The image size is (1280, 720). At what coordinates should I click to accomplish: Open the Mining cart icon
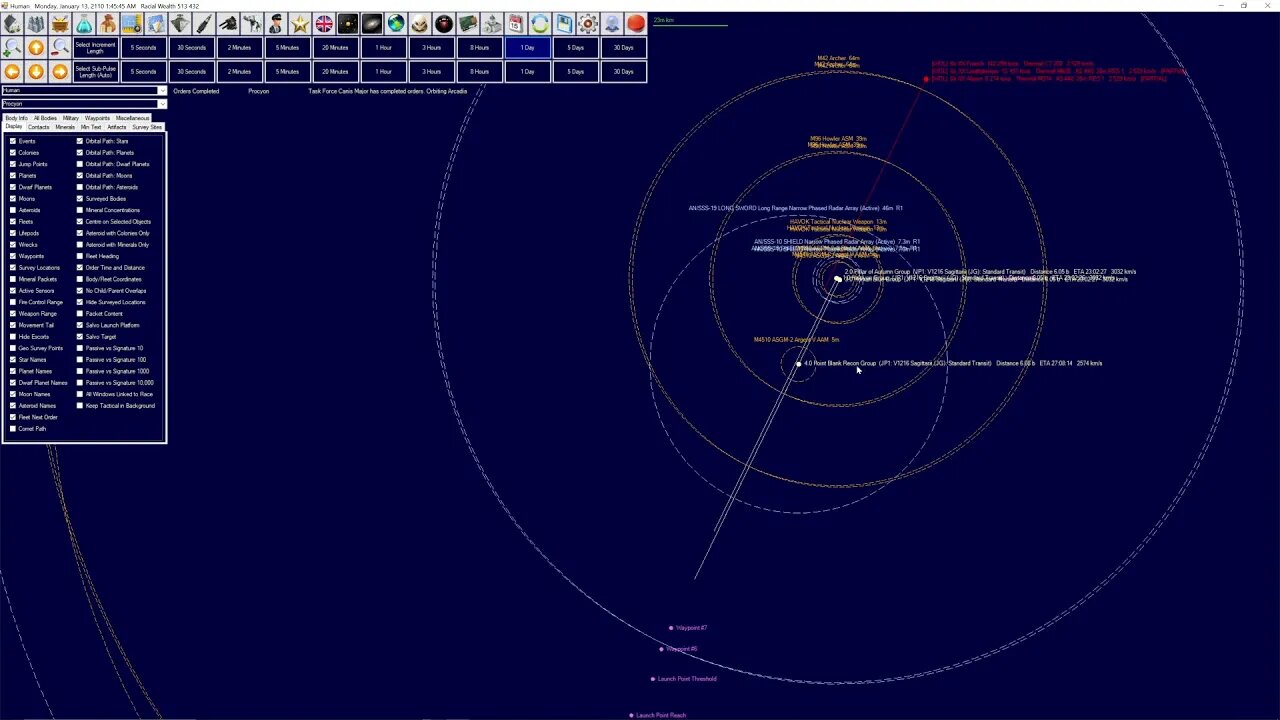point(60,23)
